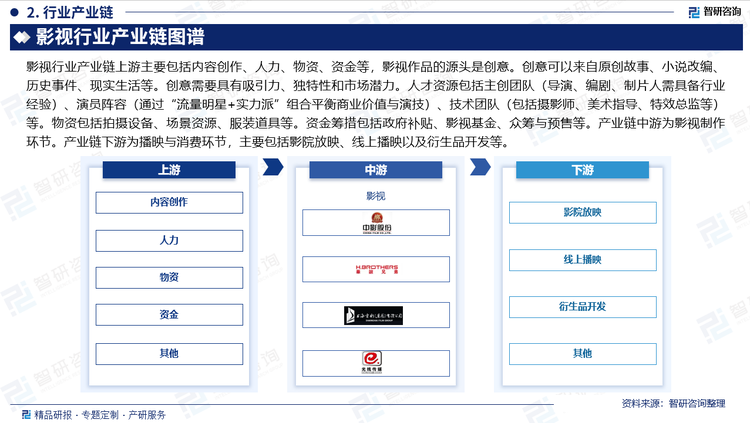Click the red e 光线传媒 logo

[x=372, y=362]
